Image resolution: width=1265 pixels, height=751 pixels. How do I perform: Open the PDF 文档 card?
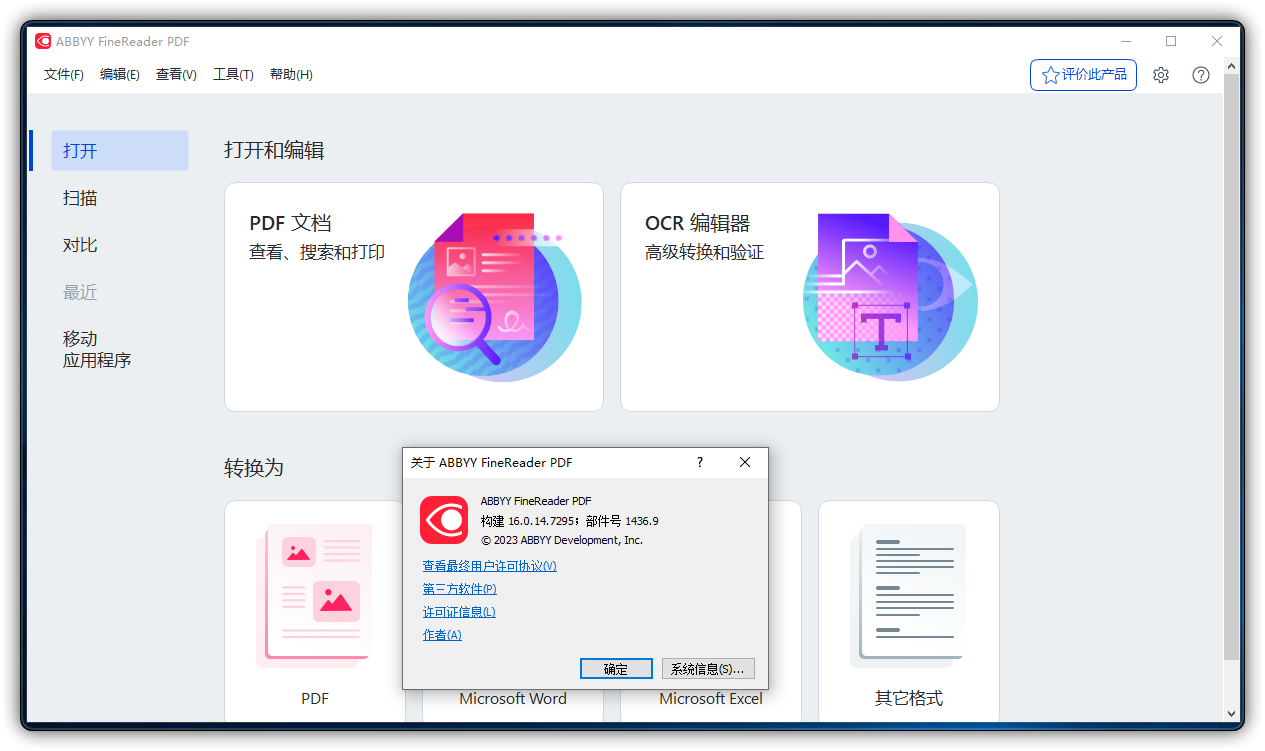click(x=414, y=297)
